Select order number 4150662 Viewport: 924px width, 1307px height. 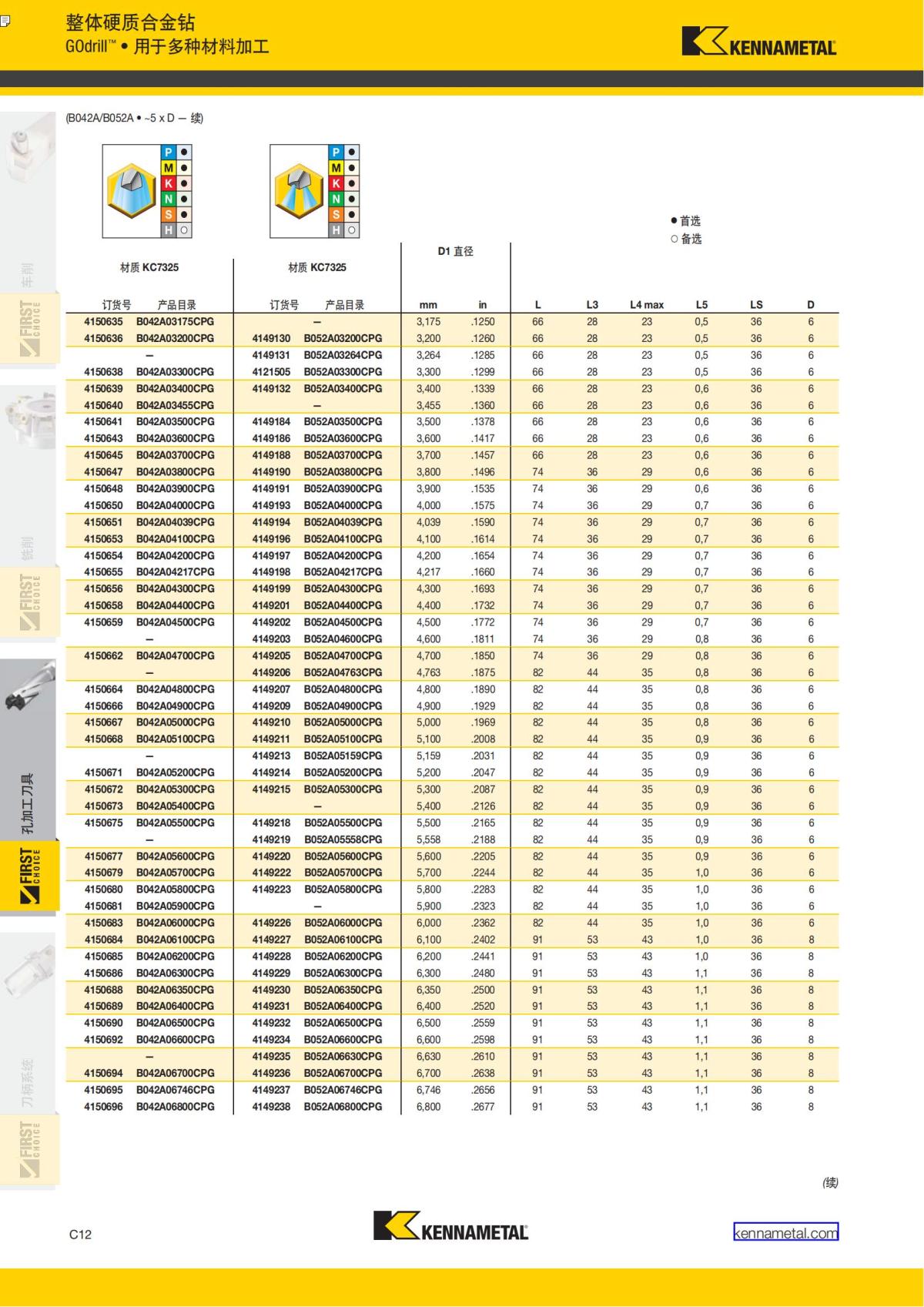coord(103,655)
